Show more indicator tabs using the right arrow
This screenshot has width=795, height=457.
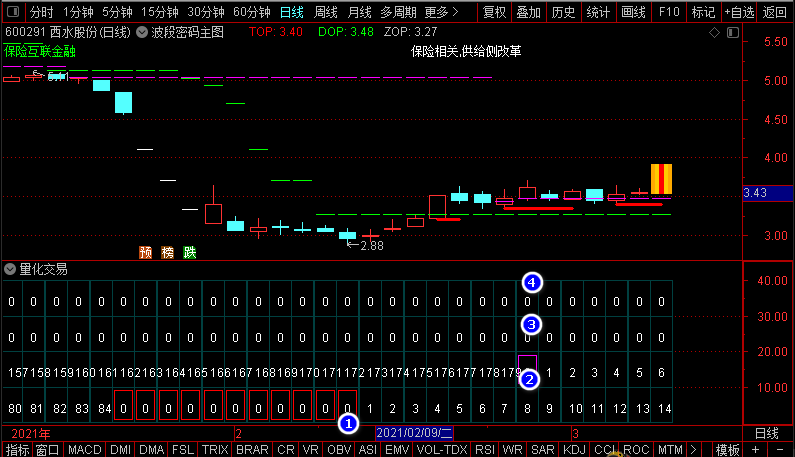click(693, 450)
